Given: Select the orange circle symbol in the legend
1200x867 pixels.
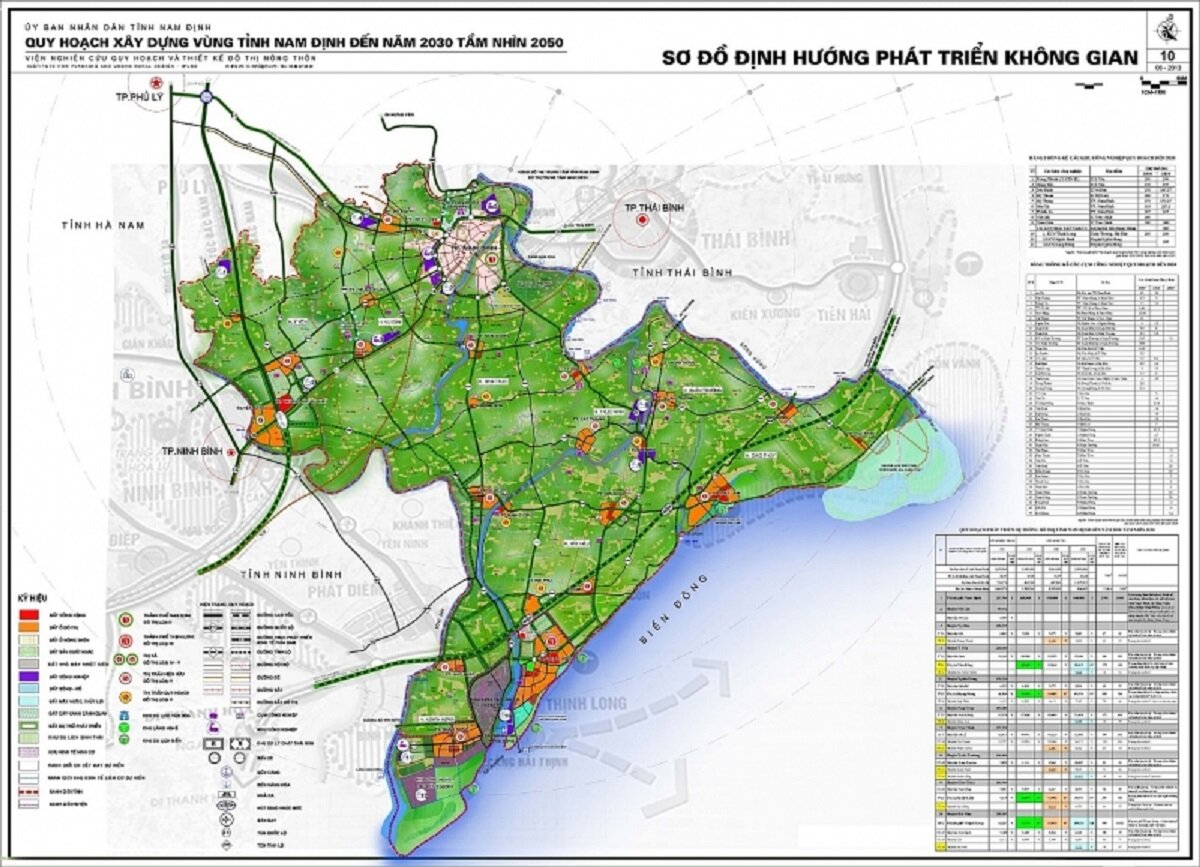Looking at the screenshot, I should click(127, 699).
